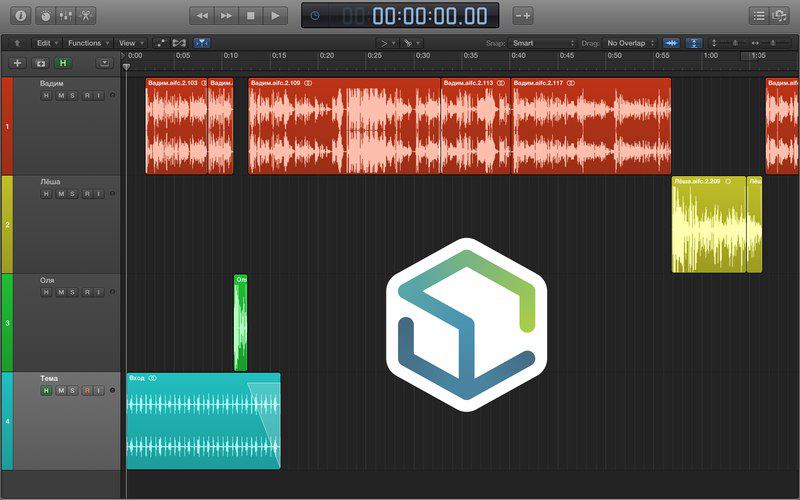Toggle the vertical auto zoom button

[694, 43]
